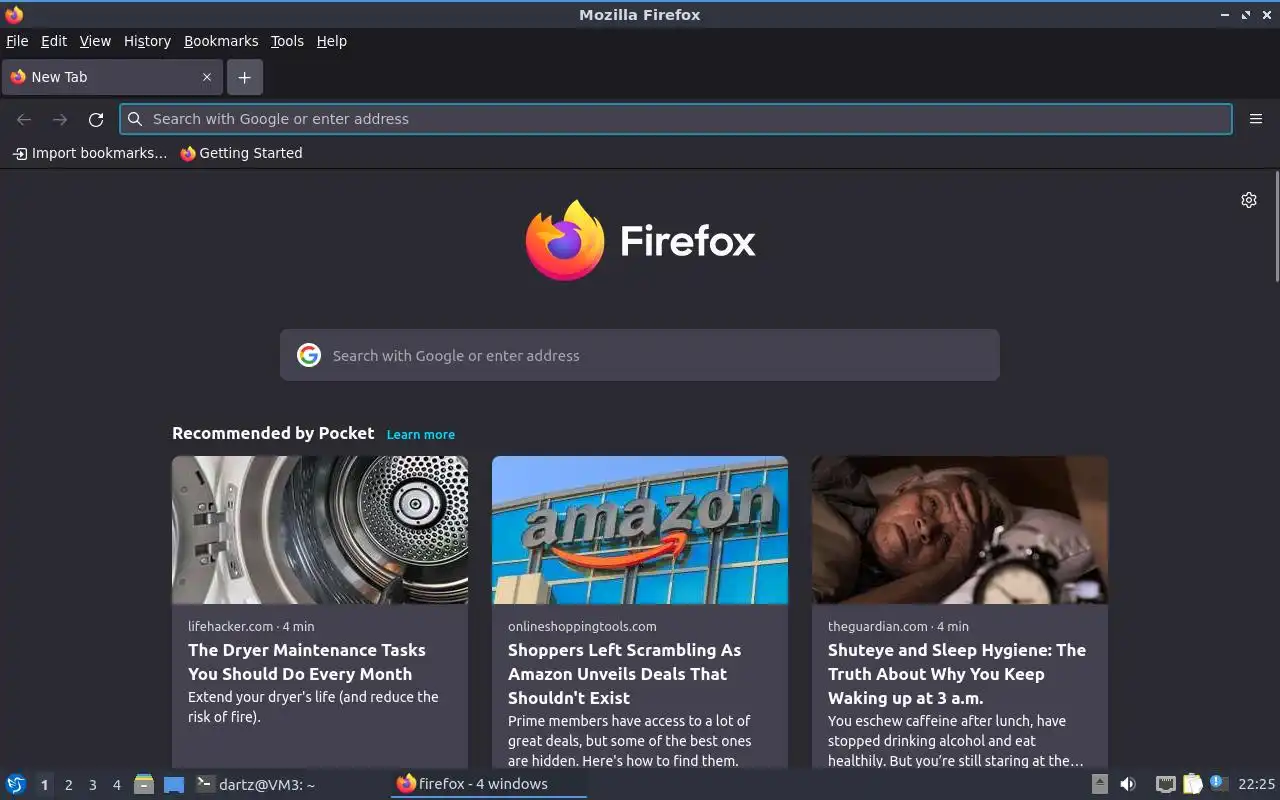Click the Back navigation arrow
Image resolution: width=1280 pixels, height=800 pixels.
coord(24,119)
